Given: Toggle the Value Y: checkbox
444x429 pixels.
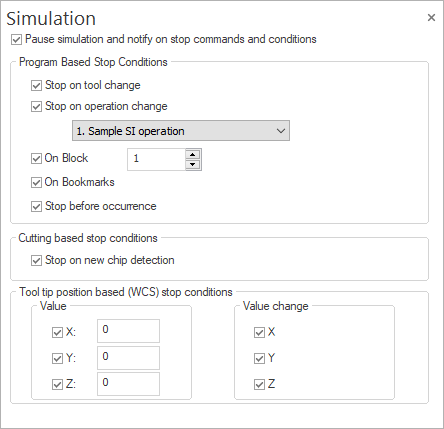Looking at the screenshot, I should point(57,358).
